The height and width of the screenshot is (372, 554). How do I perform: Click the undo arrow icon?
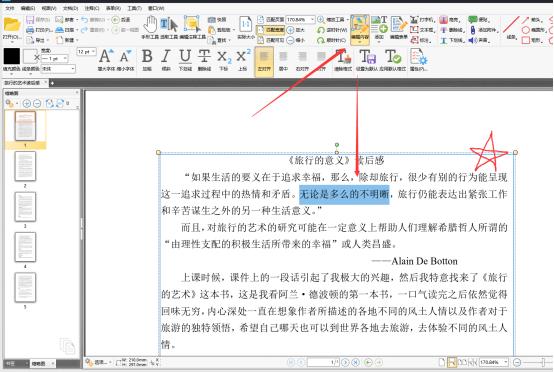[x=85, y=19]
